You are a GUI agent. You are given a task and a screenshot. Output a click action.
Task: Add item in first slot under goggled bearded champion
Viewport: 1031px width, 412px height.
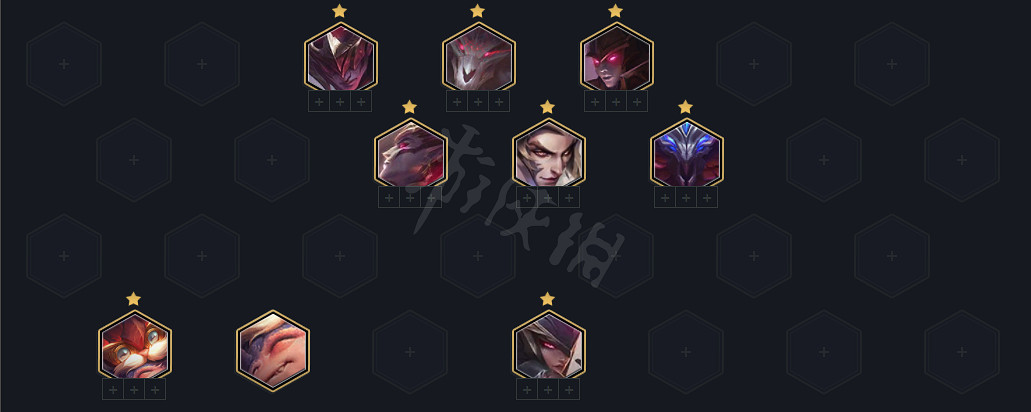[113, 390]
